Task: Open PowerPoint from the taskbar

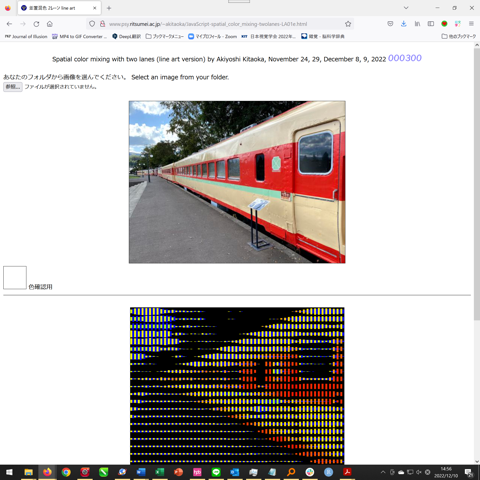Action: [179, 472]
